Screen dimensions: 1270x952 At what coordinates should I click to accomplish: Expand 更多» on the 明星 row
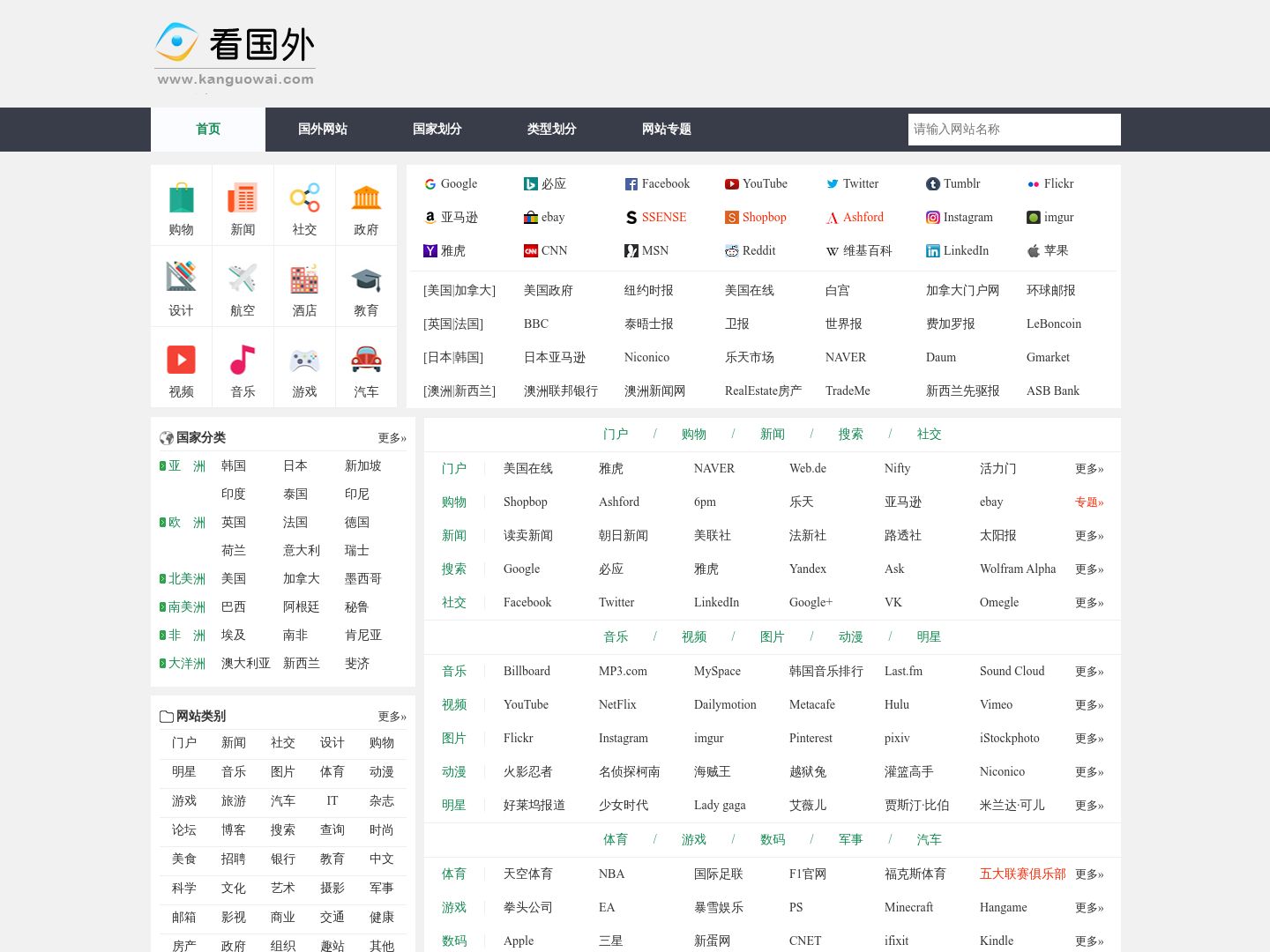1089,806
